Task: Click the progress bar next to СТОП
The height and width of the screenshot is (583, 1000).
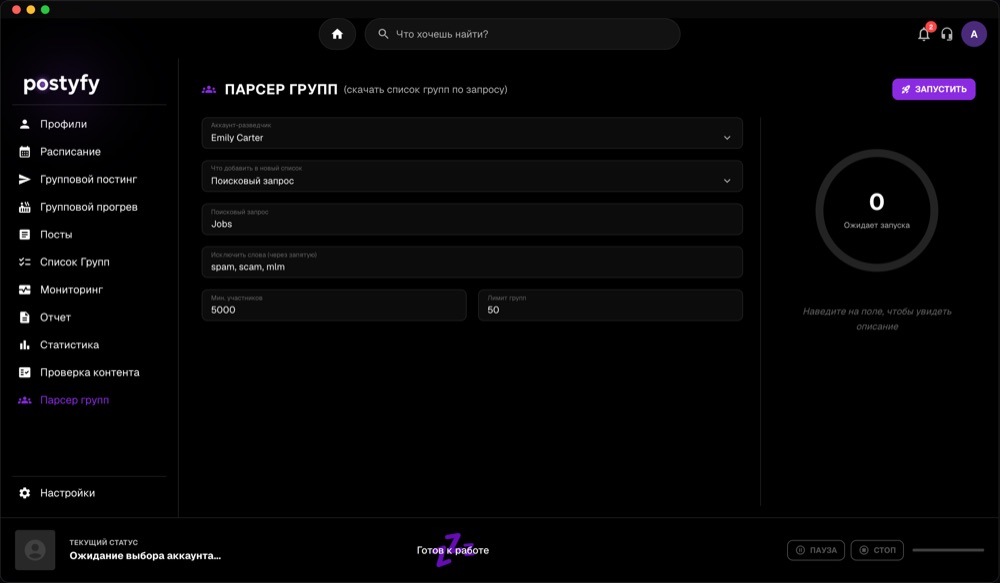Action: point(948,550)
